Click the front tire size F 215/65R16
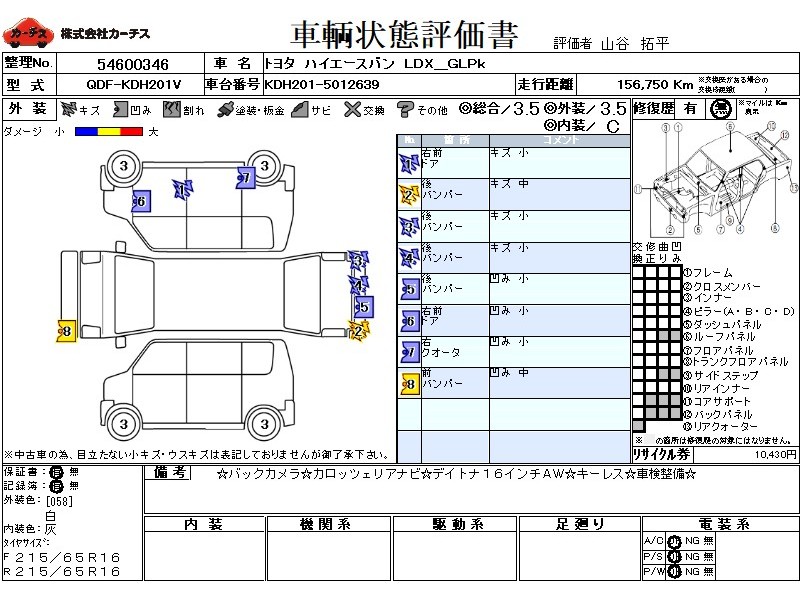Image resolution: width=800 pixels, height=600 pixels. click(x=62, y=557)
